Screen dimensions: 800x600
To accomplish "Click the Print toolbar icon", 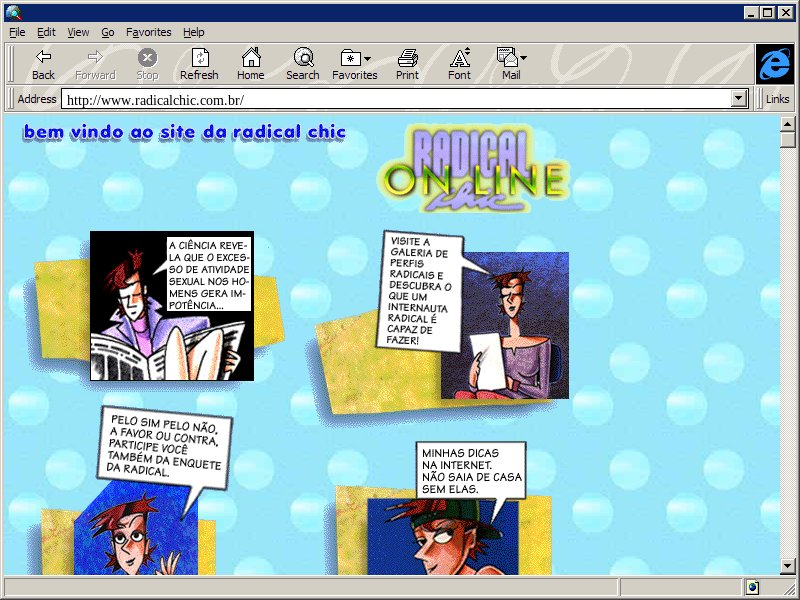I will coord(407,58).
